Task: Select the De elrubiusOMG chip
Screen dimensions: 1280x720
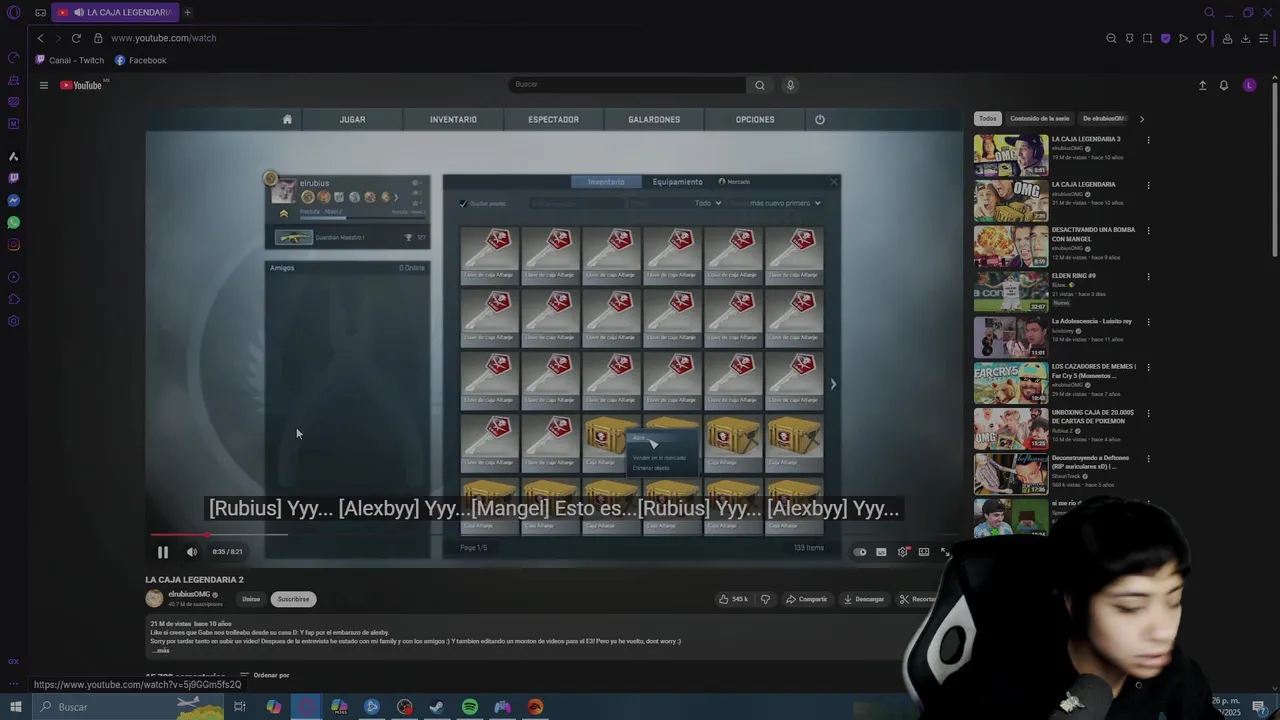Action: tap(1105, 119)
